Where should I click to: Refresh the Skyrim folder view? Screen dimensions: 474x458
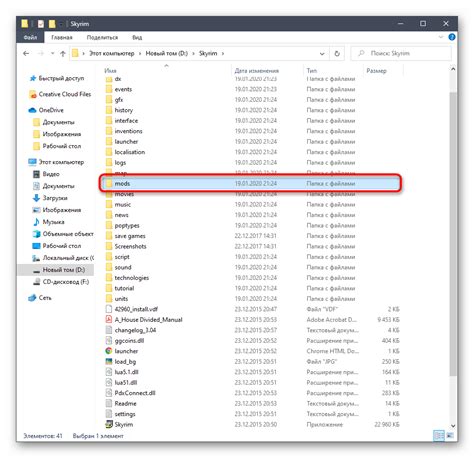coord(337,53)
